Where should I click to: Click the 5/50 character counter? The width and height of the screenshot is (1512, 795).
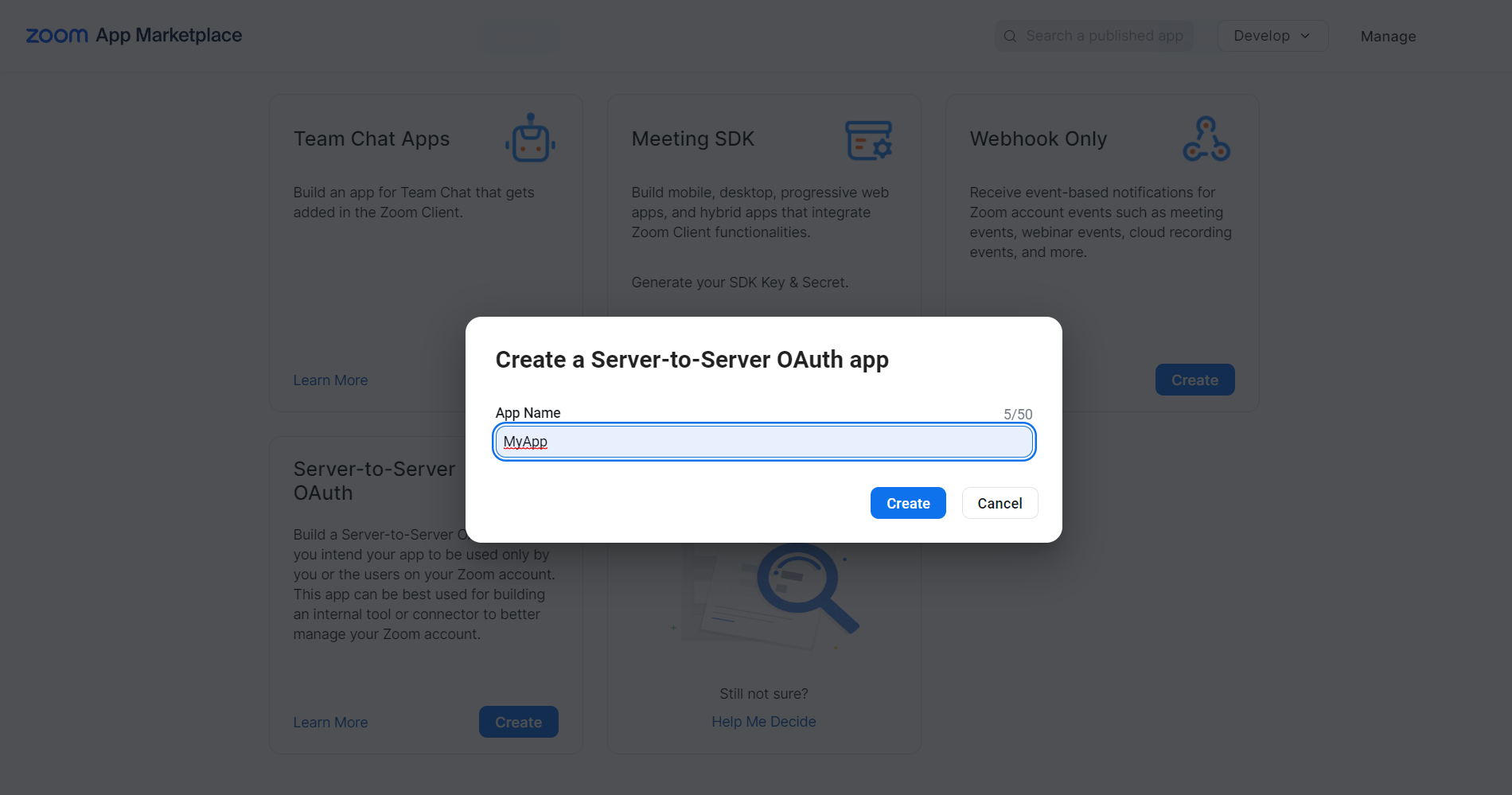[1018, 415]
